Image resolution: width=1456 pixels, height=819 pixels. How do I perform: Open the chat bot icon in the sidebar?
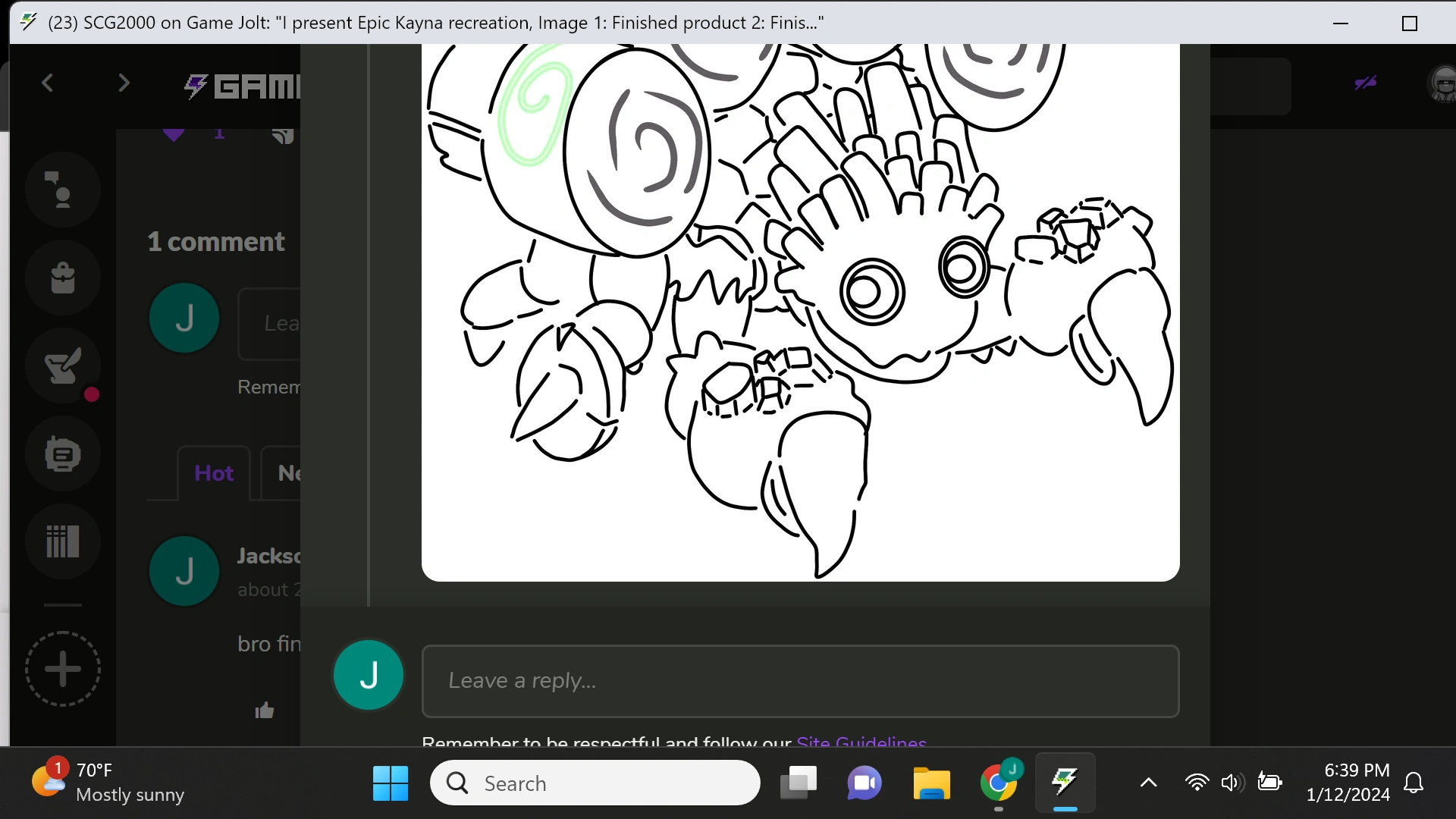click(62, 453)
